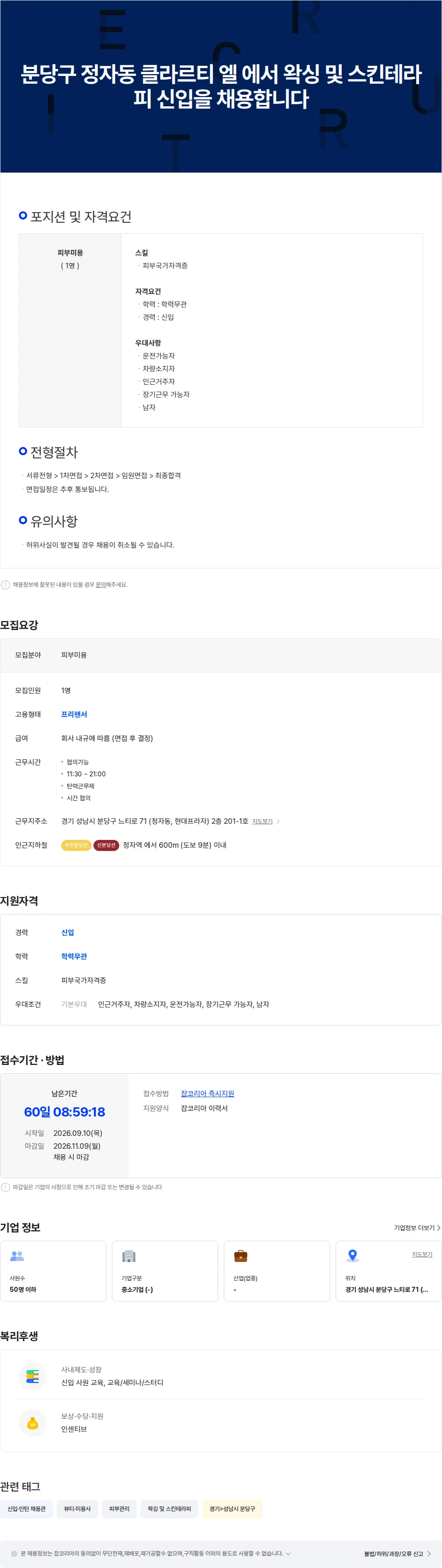Click the employee count people icon
The height and width of the screenshot is (1568, 442).
pyautogui.click(x=17, y=1256)
